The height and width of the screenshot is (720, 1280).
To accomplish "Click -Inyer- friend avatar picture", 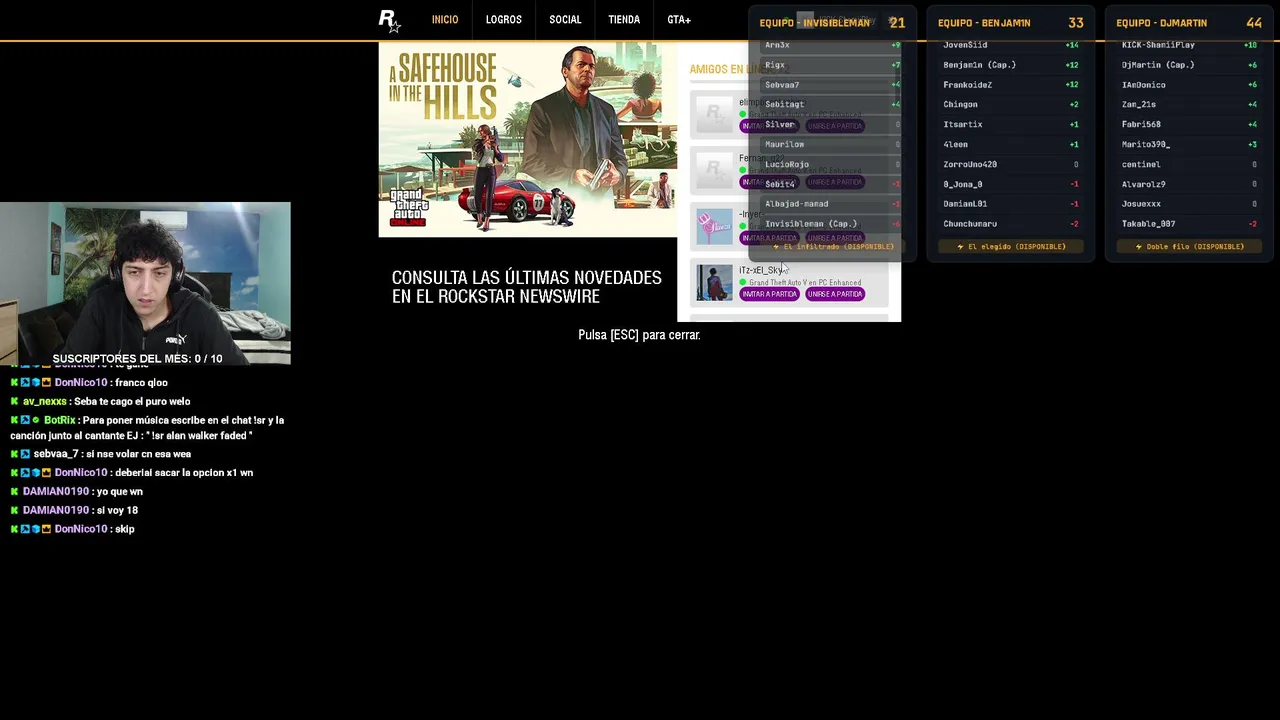I will pos(714,227).
